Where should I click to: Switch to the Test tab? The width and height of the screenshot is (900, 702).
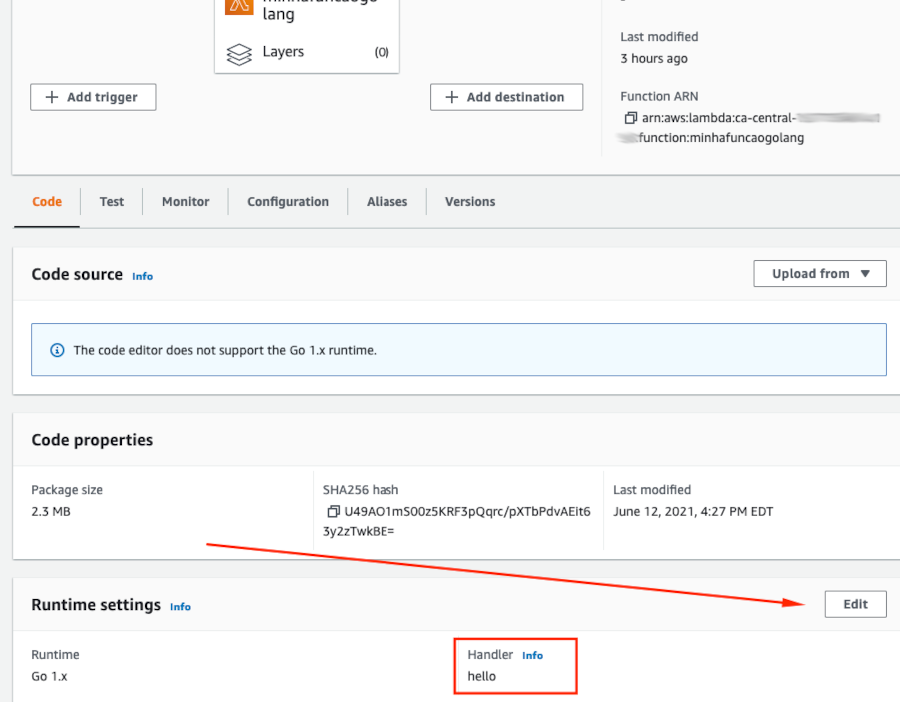[111, 201]
